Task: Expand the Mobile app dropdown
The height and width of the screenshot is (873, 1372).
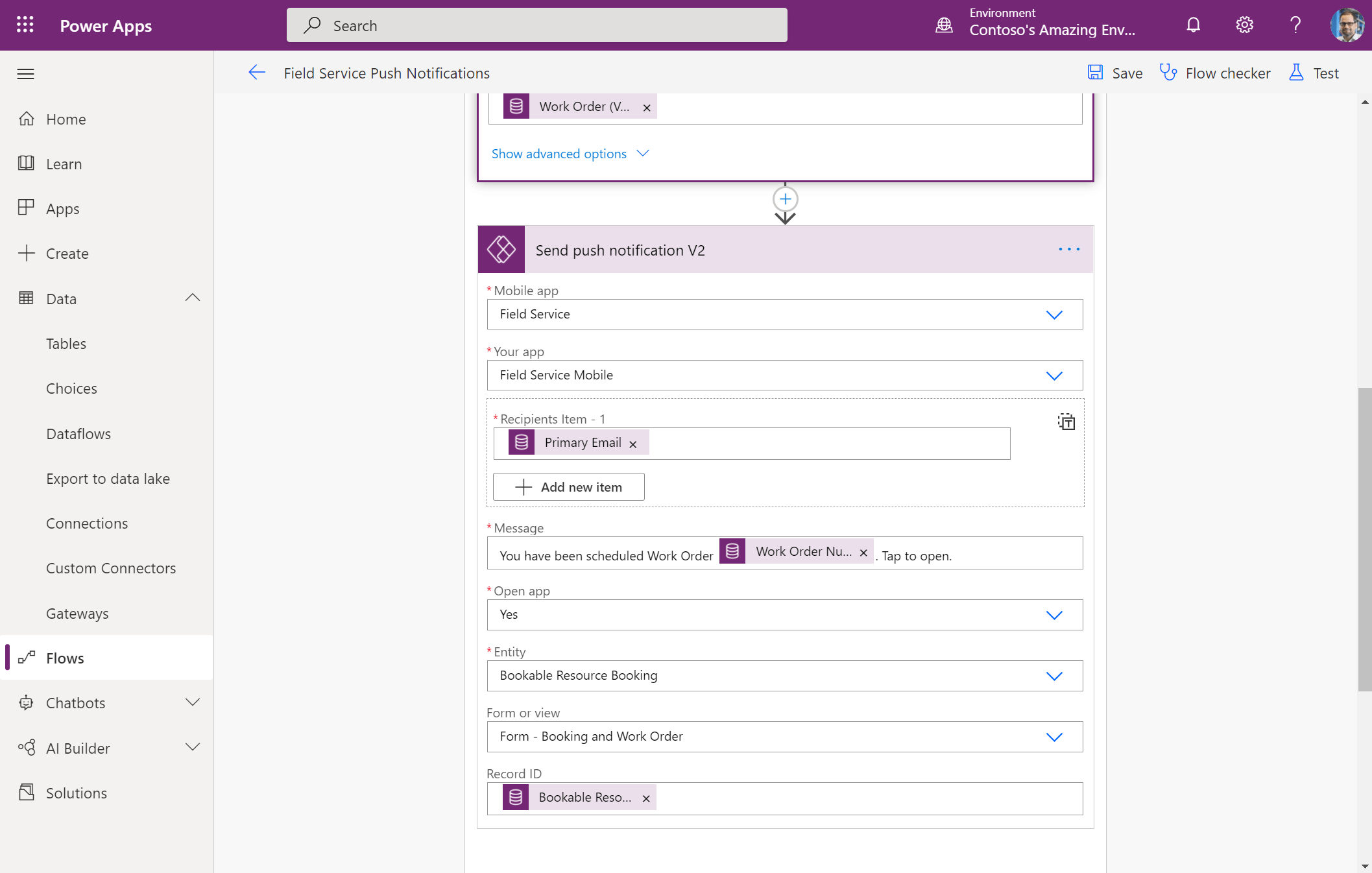Action: click(x=1053, y=315)
